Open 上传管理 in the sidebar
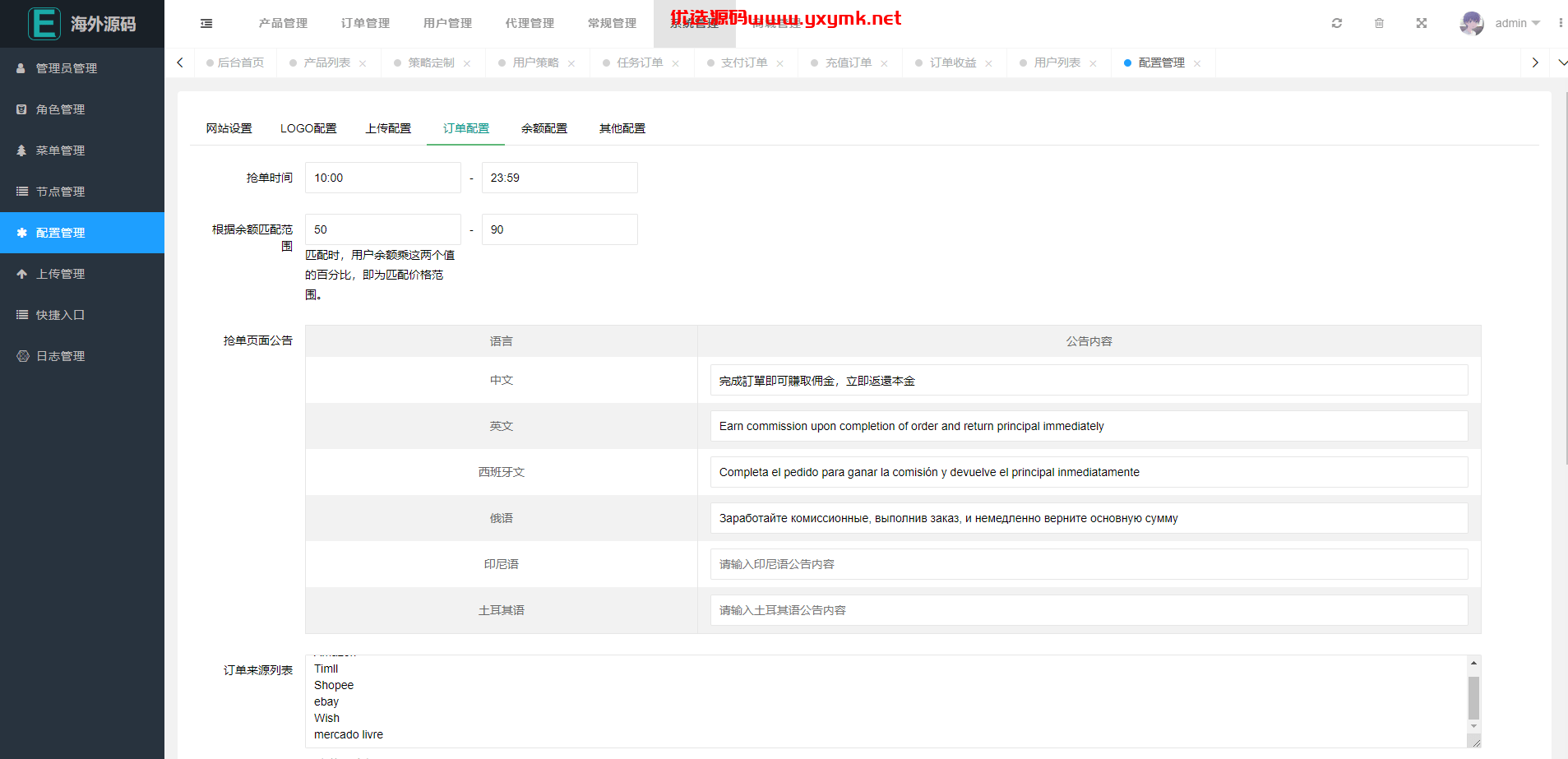The height and width of the screenshot is (759, 1568). [x=82, y=274]
